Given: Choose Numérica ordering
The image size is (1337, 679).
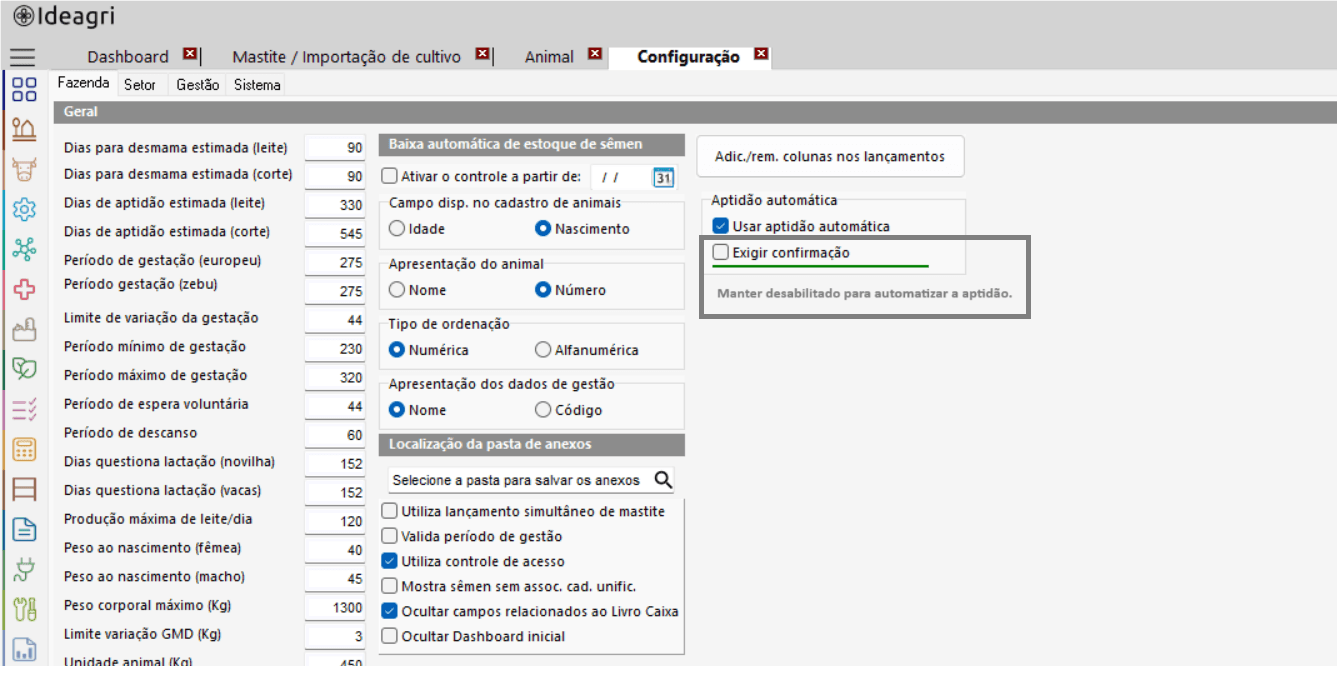Looking at the screenshot, I should click(397, 350).
